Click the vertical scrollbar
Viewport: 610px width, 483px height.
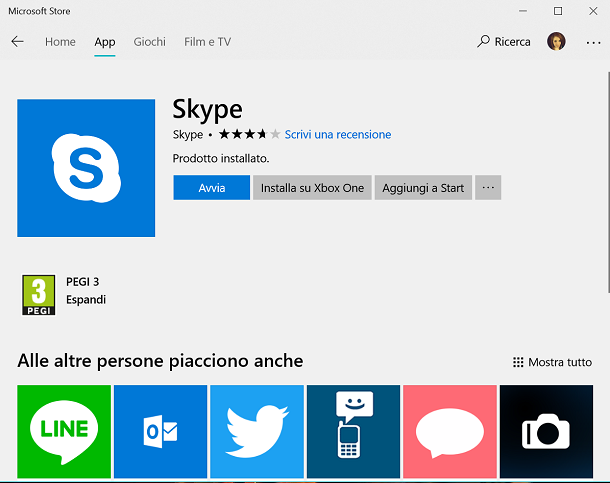pos(608,182)
